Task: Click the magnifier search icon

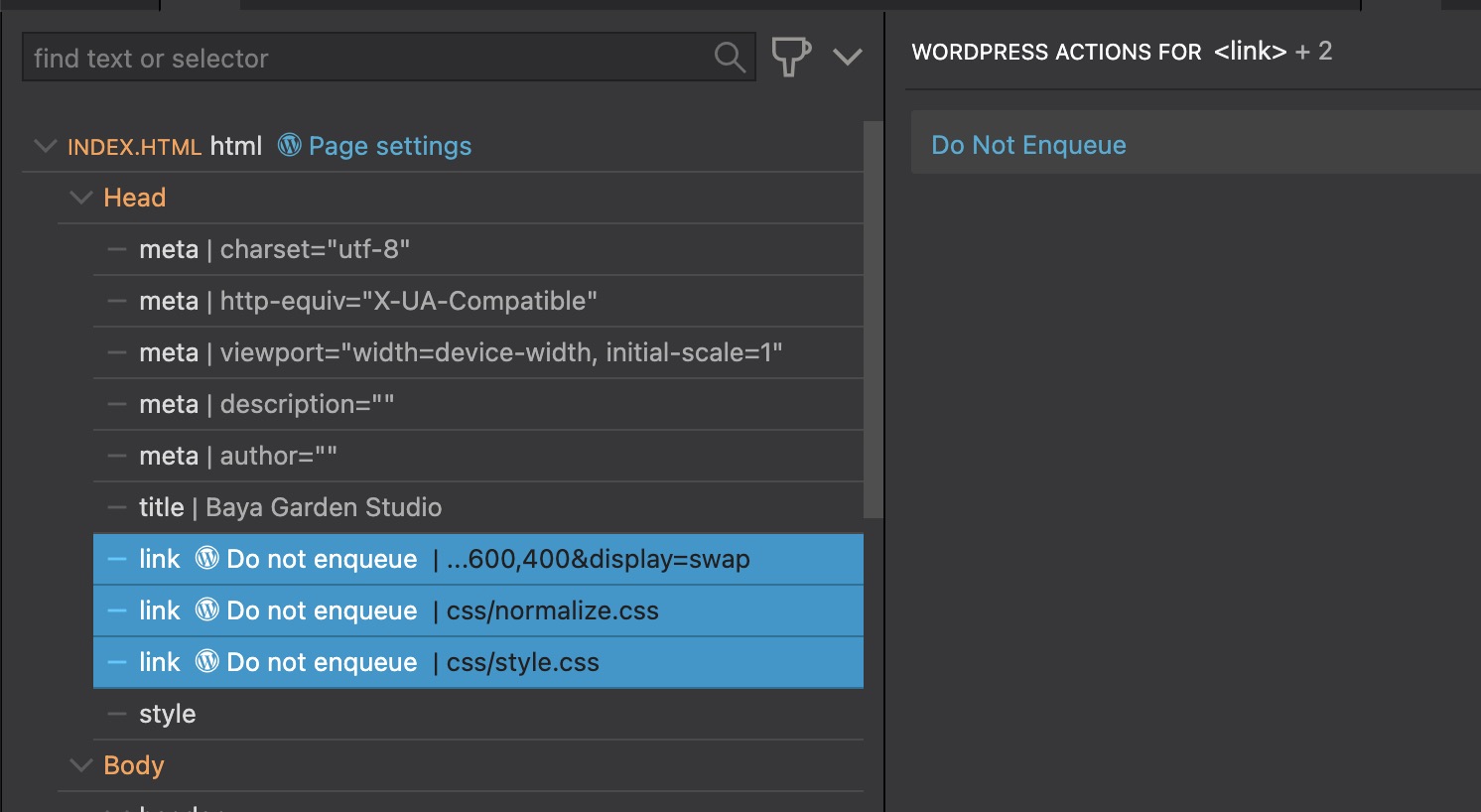Action: 730,58
